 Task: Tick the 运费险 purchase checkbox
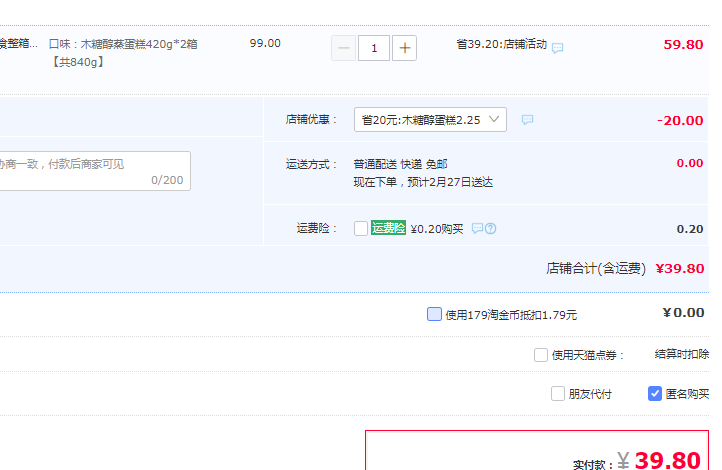coord(361,228)
